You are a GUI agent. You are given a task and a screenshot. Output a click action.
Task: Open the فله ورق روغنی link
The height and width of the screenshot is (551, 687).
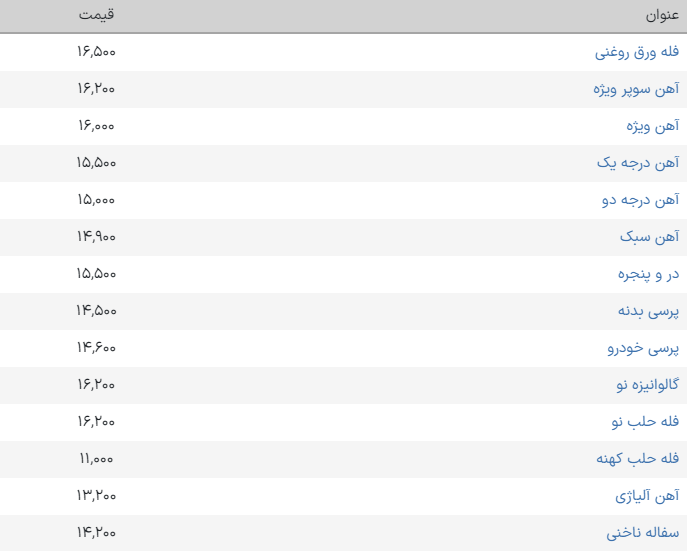click(x=637, y=52)
